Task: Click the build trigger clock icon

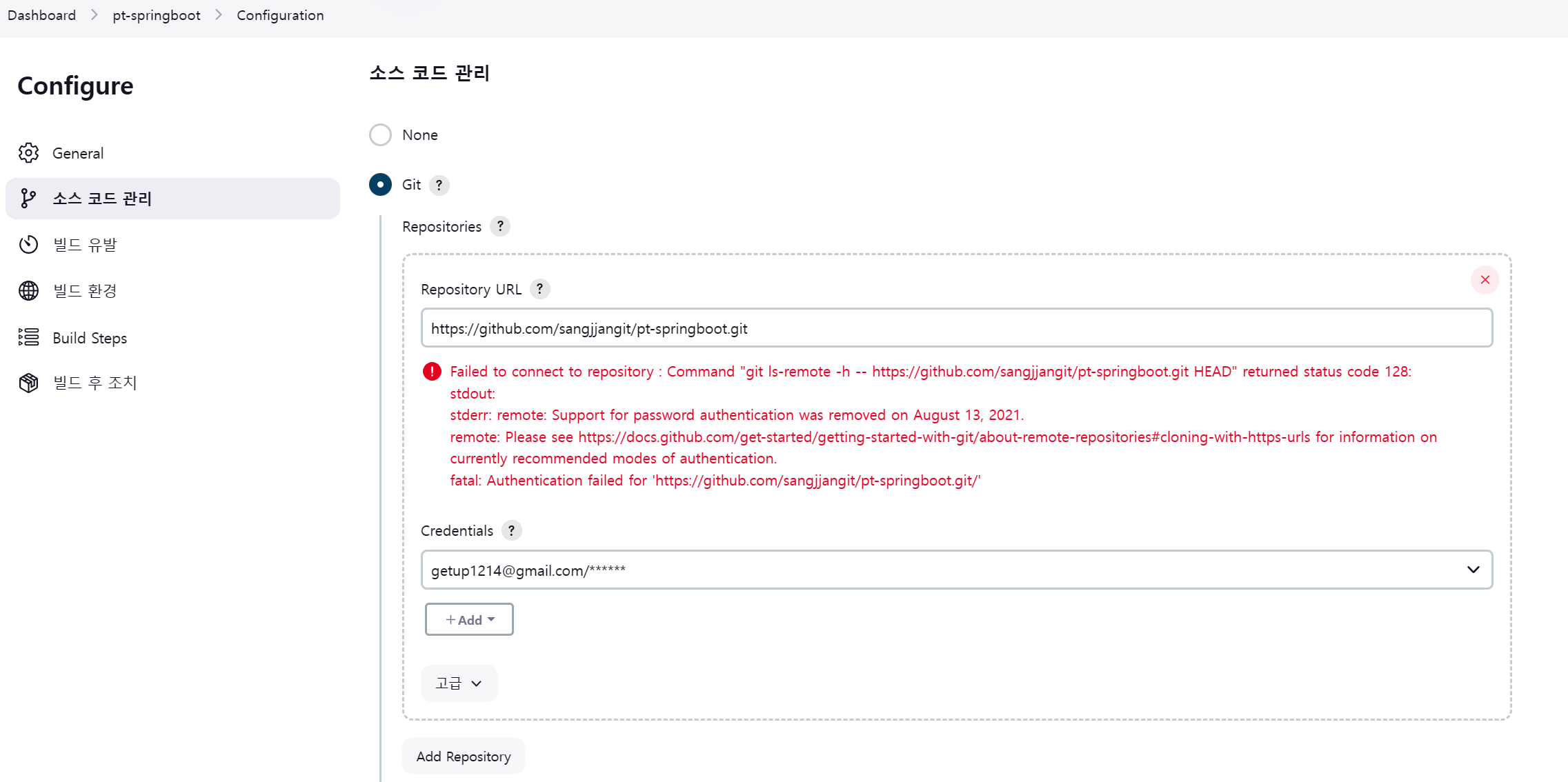Action: [x=28, y=245]
